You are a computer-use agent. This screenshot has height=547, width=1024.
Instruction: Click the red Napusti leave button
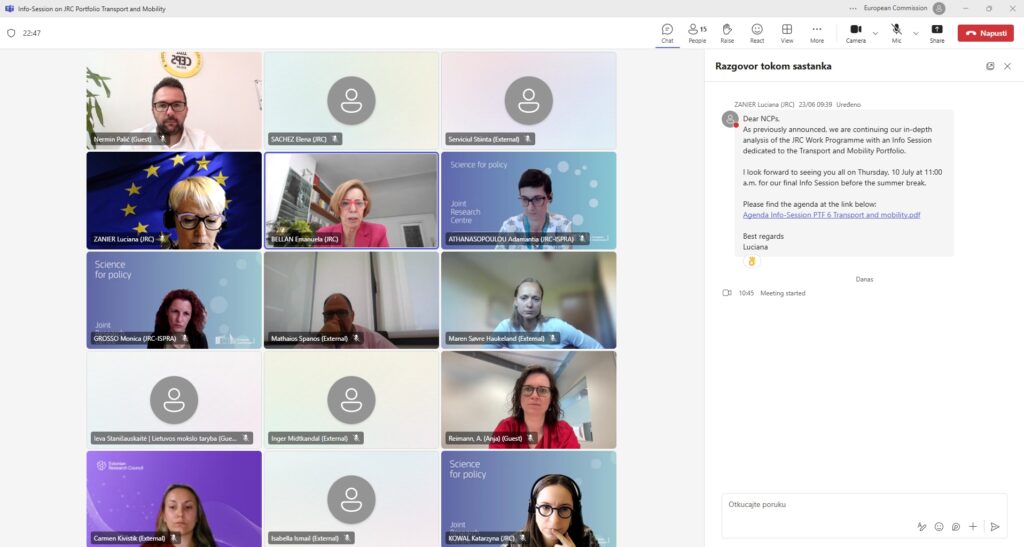tap(985, 33)
